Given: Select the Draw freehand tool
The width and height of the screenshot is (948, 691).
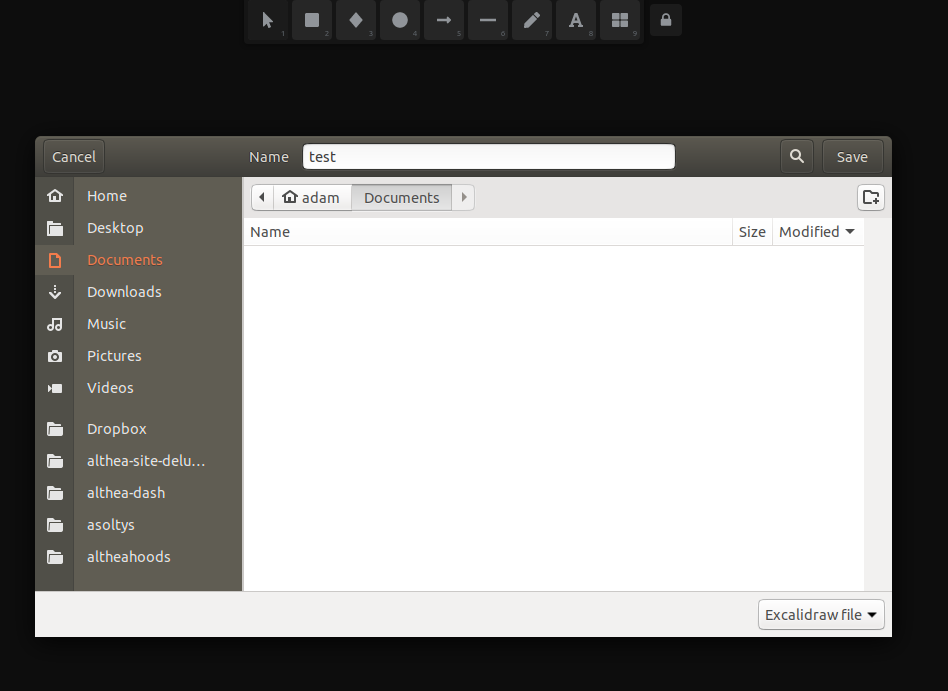Looking at the screenshot, I should 531,20.
